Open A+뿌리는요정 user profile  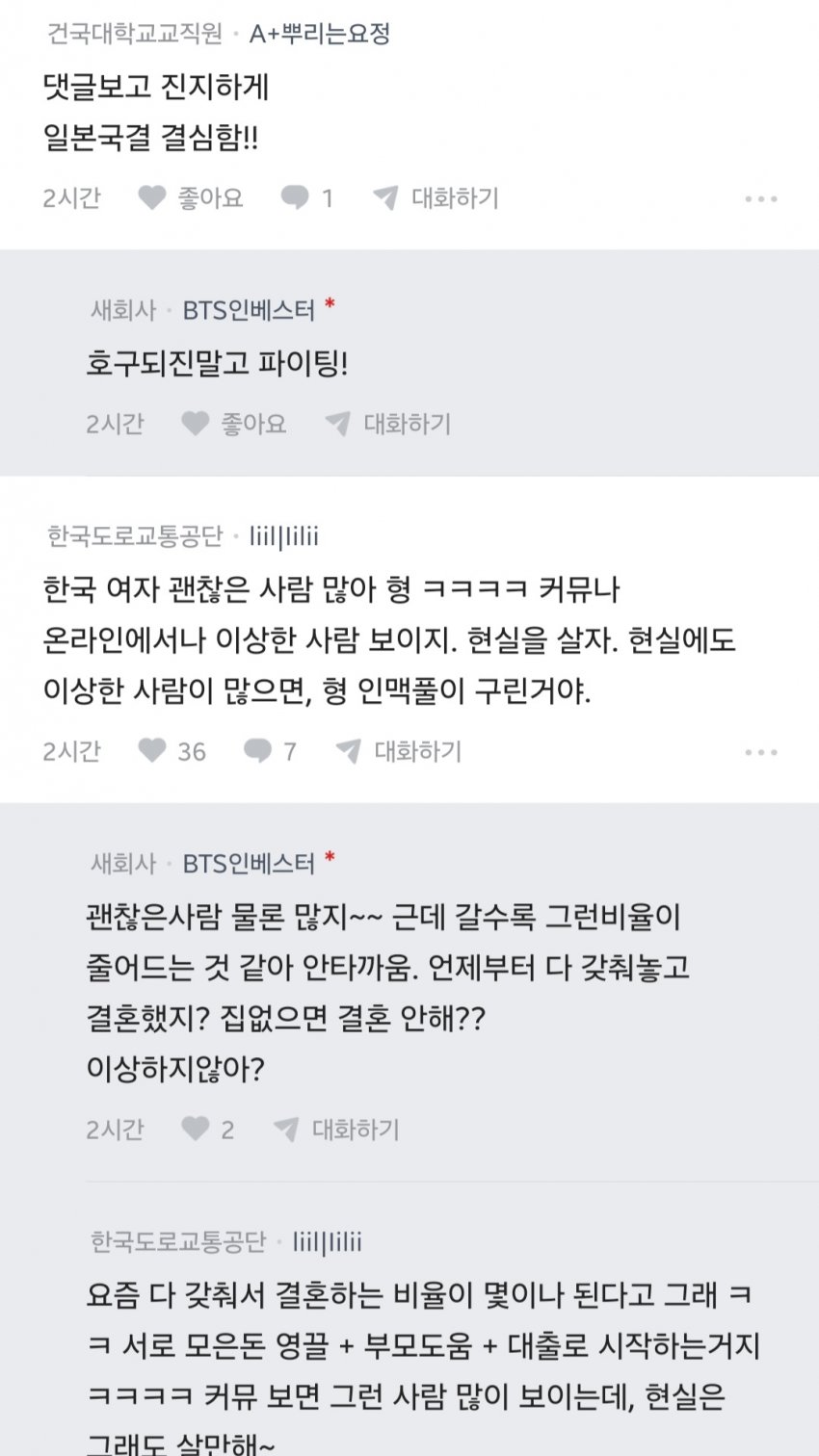[x=320, y=35]
